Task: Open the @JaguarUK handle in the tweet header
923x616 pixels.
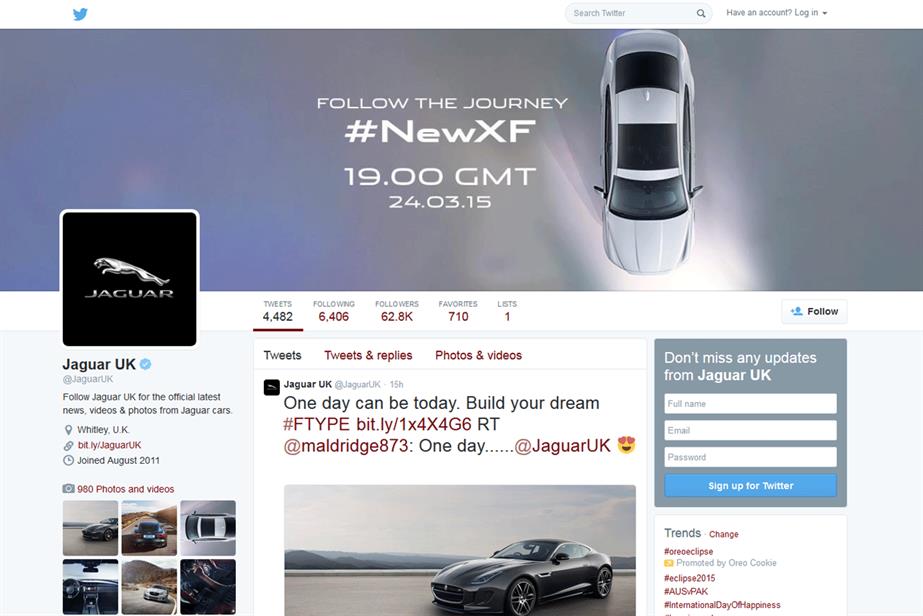Action: pos(357,385)
